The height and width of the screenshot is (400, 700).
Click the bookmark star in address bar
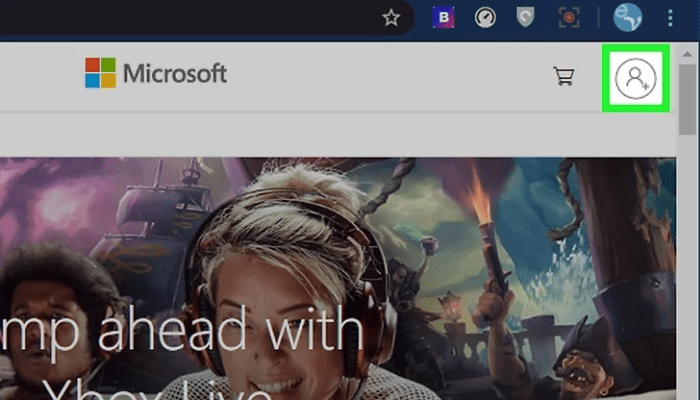coord(392,17)
